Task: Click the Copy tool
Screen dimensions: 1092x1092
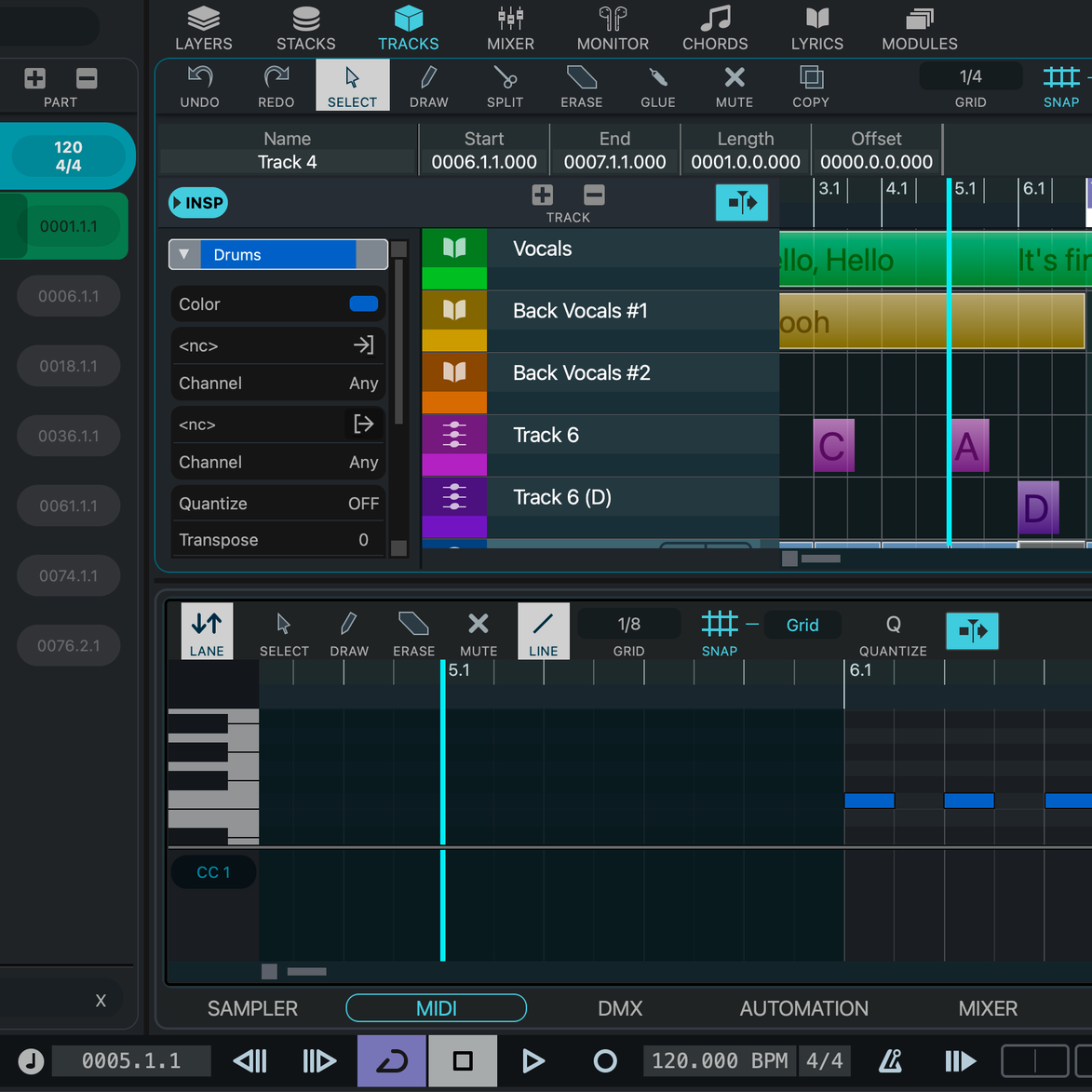Action: (811, 86)
